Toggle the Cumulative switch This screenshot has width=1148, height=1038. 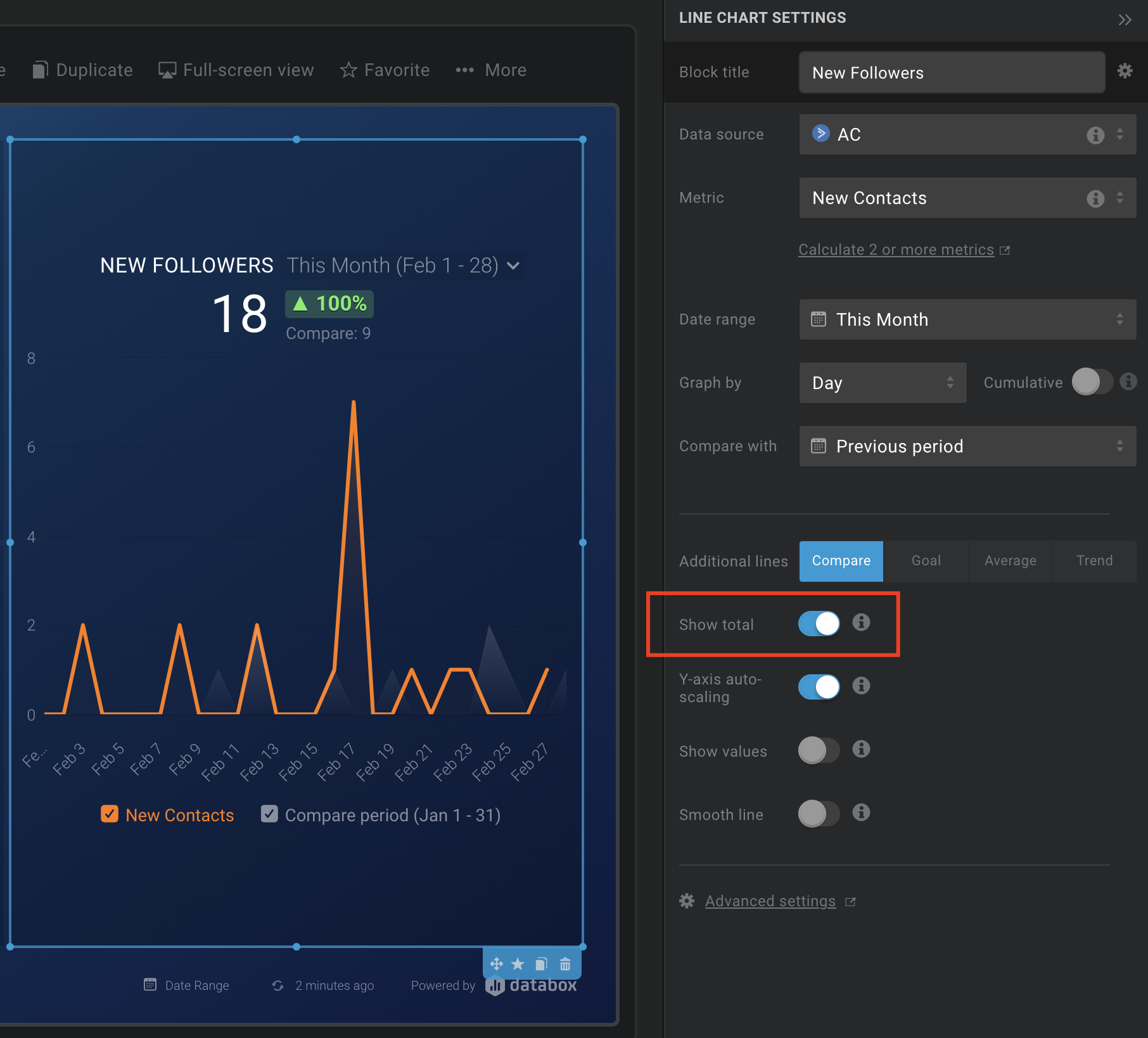(1092, 381)
